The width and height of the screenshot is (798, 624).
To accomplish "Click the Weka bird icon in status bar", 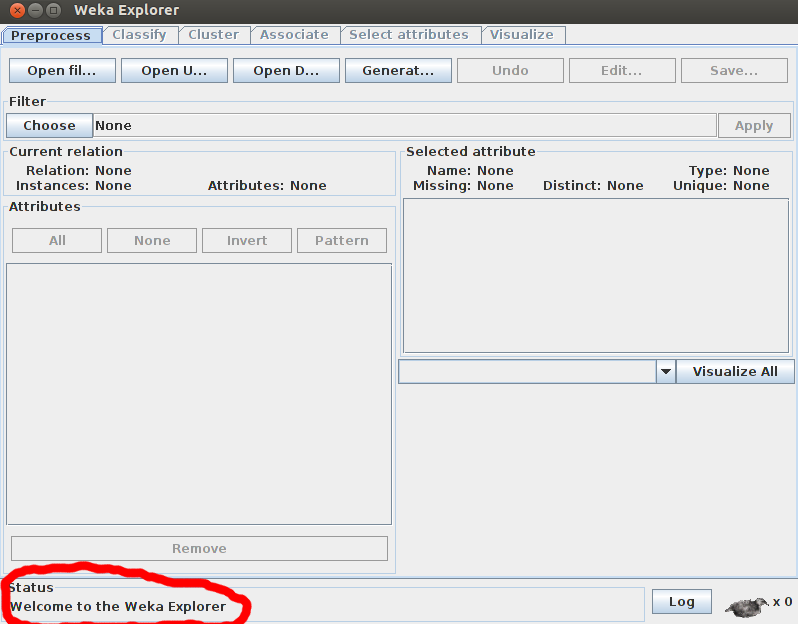I will [x=747, y=606].
